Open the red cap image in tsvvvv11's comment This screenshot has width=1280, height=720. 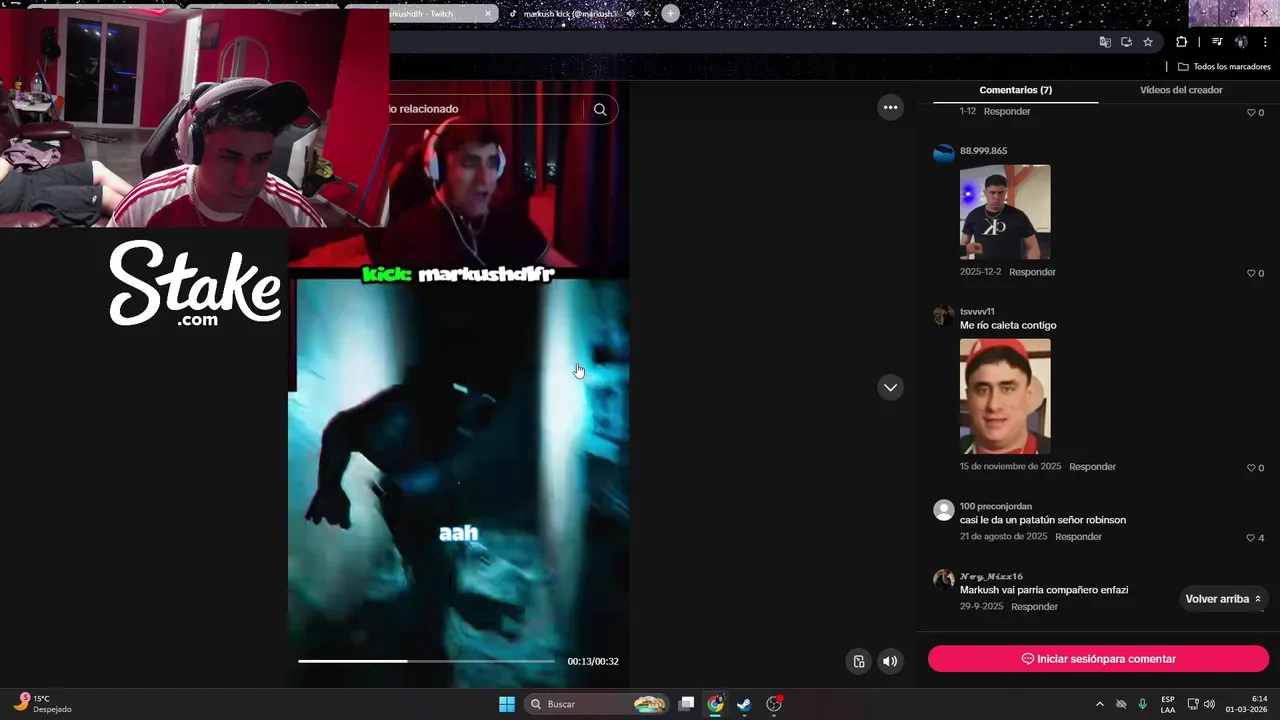(1005, 396)
